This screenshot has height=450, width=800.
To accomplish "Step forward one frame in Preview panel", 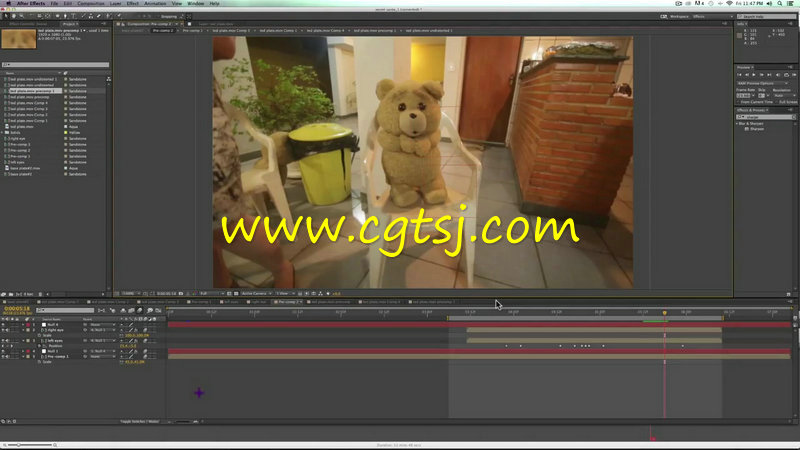I will coord(762,75).
